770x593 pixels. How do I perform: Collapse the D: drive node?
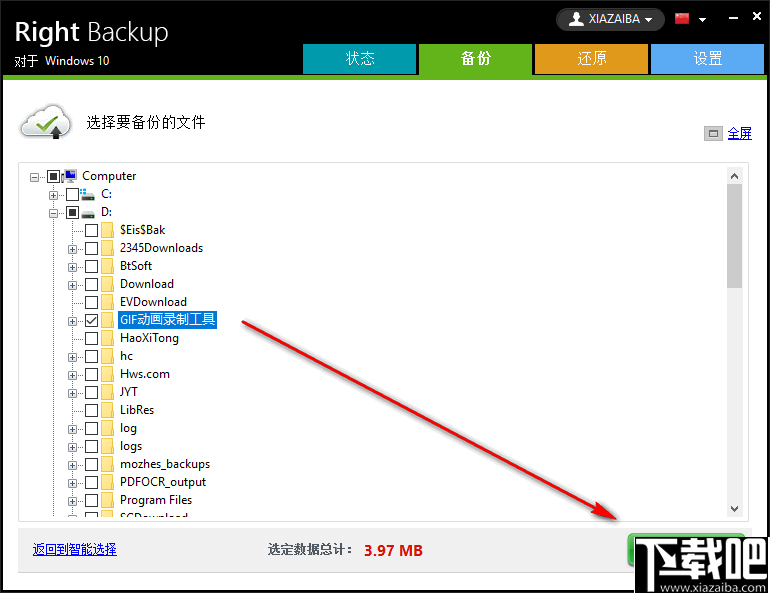pyautogui.click(x=53, y=214)
